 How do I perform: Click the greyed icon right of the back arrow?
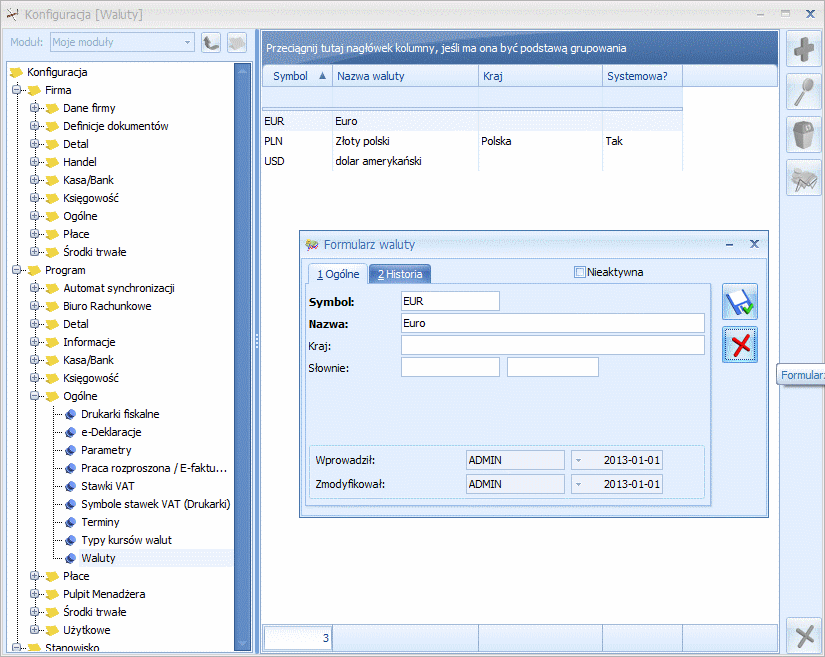(x=237, y=43)
